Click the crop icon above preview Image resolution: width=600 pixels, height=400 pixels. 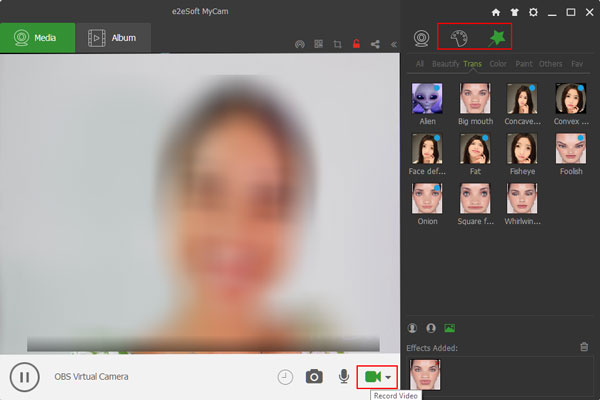pos(338,44)
